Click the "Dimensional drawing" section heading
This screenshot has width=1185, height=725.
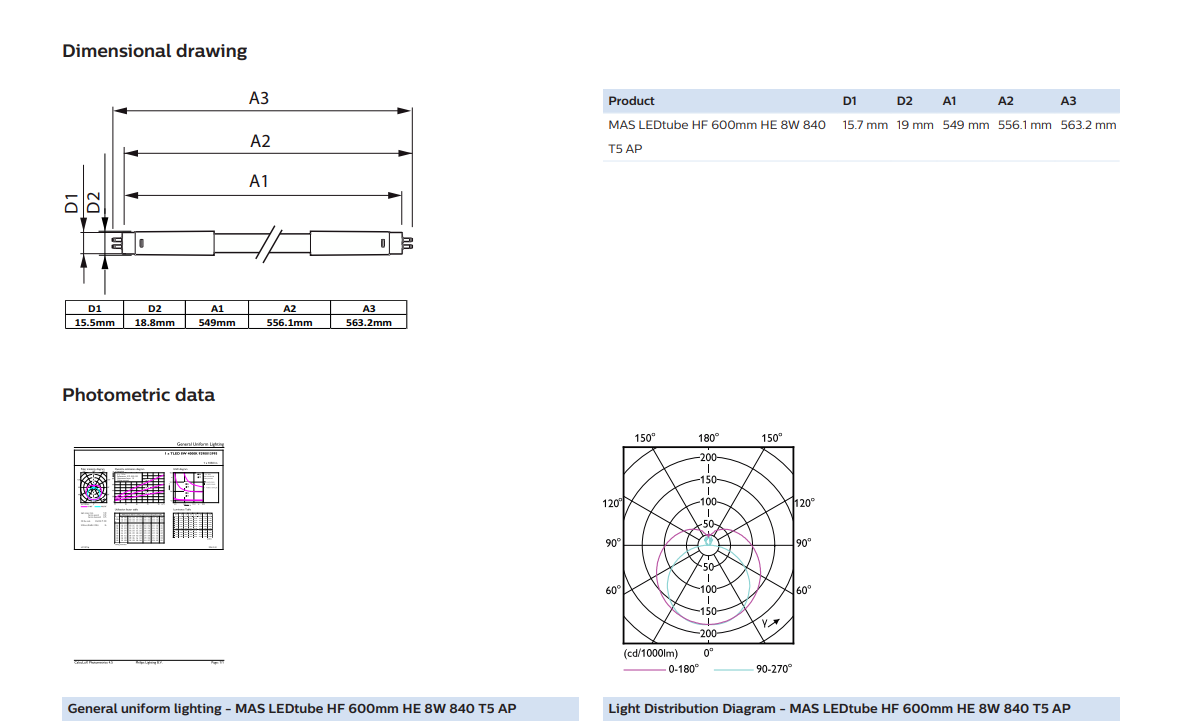154,51
